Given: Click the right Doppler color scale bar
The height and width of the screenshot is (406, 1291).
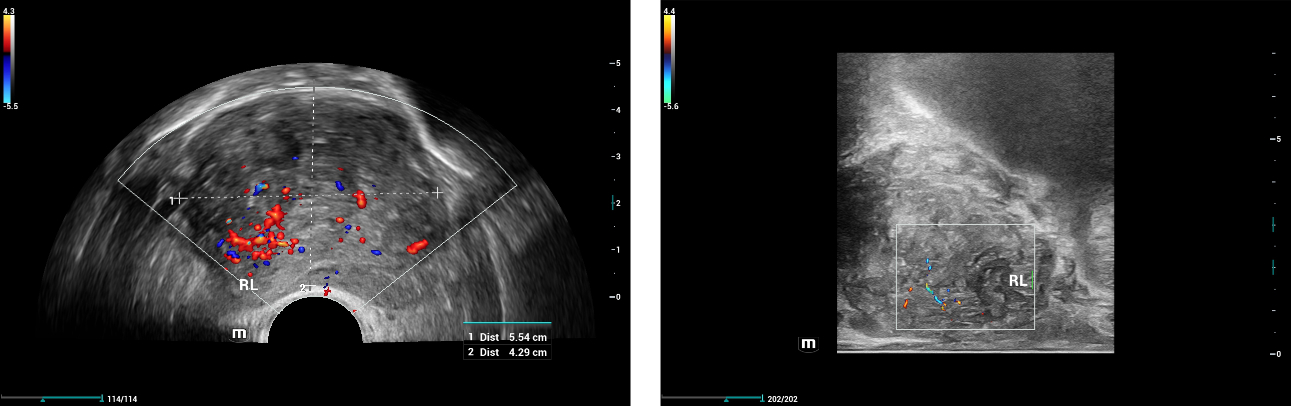Looking at the screenshot, I should (x=667, y=57).
